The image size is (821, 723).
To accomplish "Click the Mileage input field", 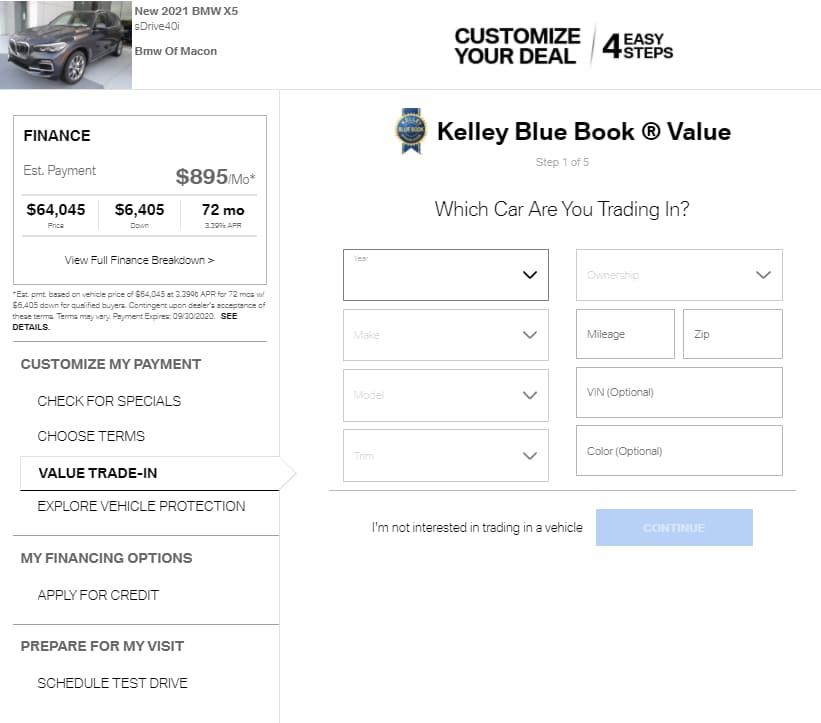I will (625, 334).
